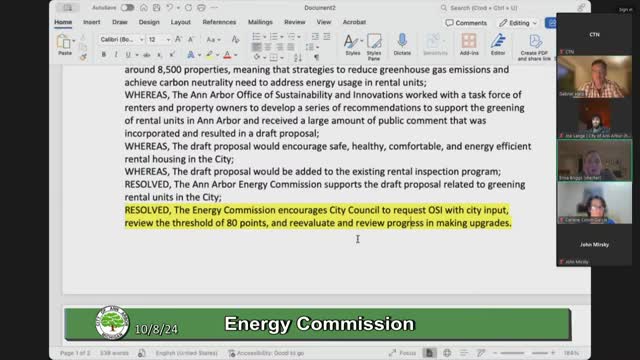
Task: Decrease paragraph indent
Action: pos(315,37)
